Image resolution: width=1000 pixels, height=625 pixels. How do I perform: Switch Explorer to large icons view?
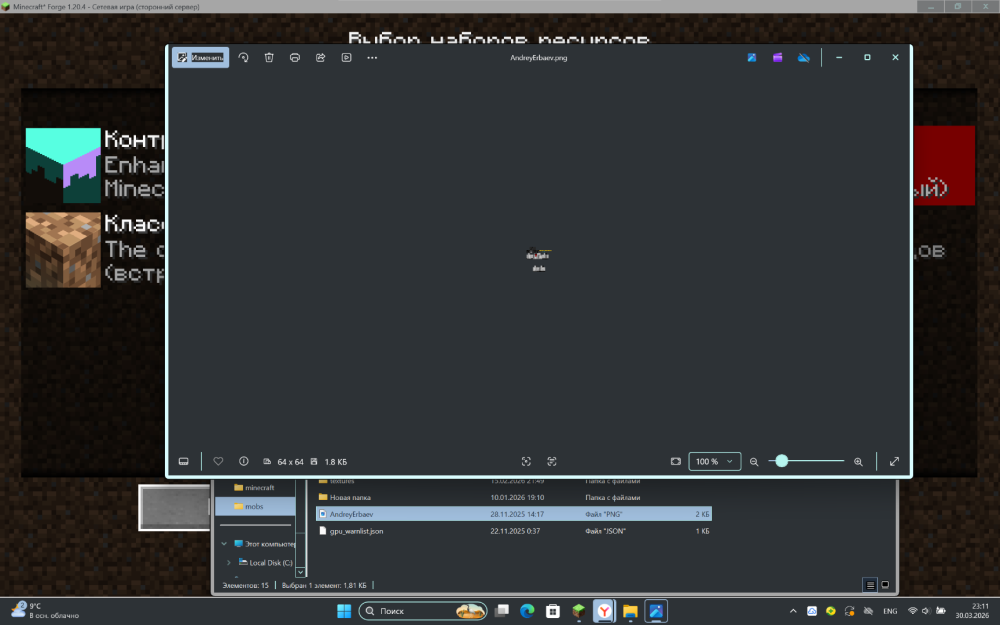pos(885,585)
